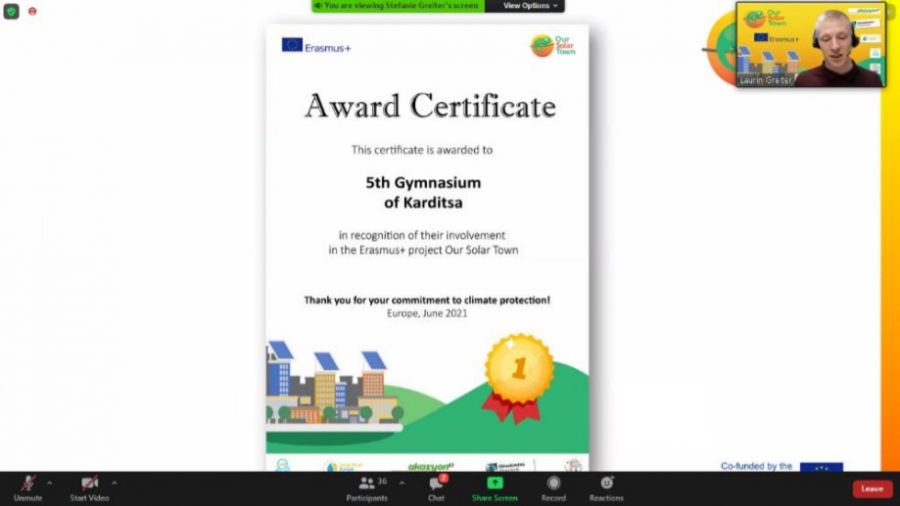This screenshot has width=900, height=506.
Task: Start Video camera button
Action: pos(90,489)
